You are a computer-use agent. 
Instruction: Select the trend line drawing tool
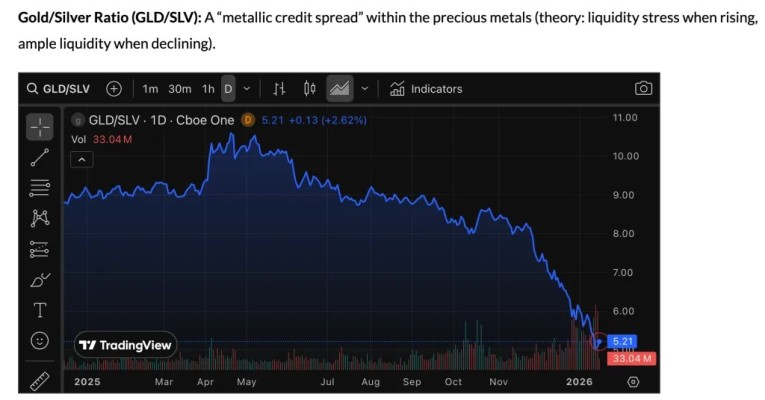coord(39,156)
